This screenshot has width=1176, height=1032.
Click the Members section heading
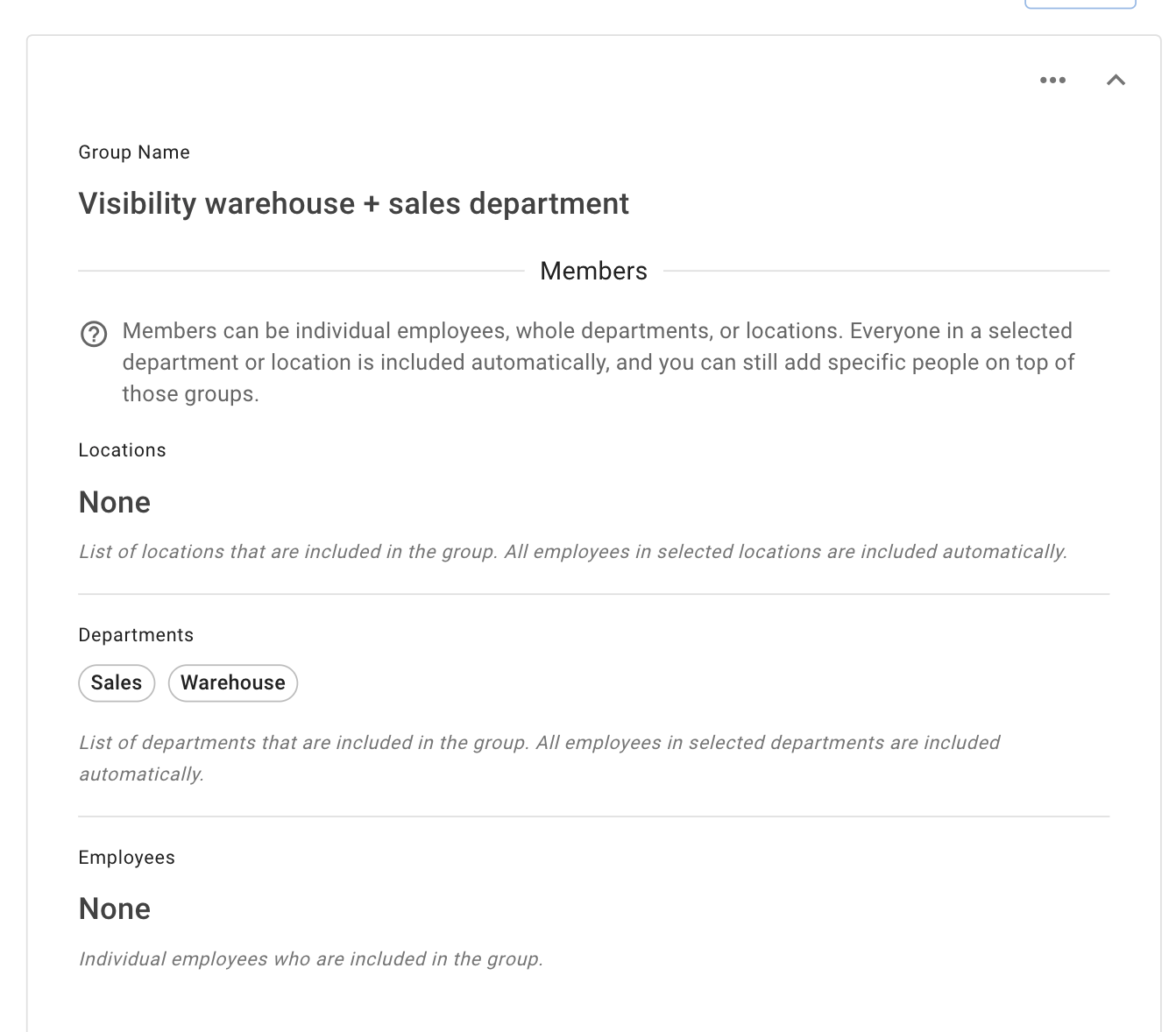tap(594, 271)
